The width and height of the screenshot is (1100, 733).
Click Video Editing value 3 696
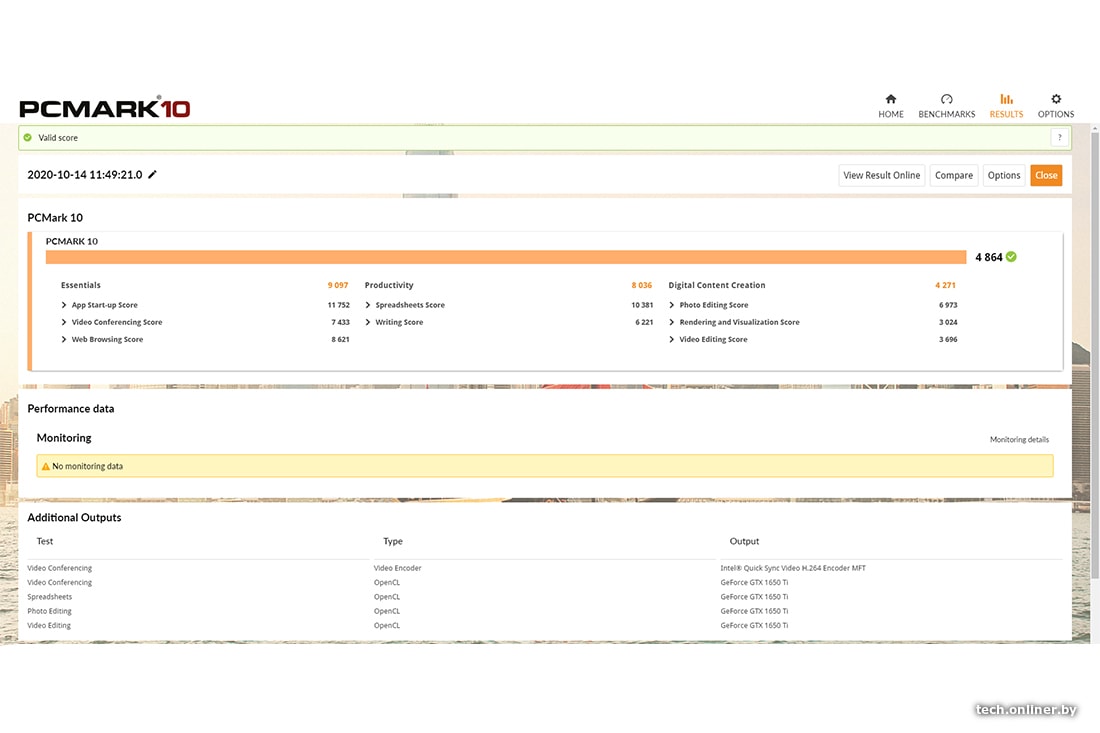[x=948, y=339]
